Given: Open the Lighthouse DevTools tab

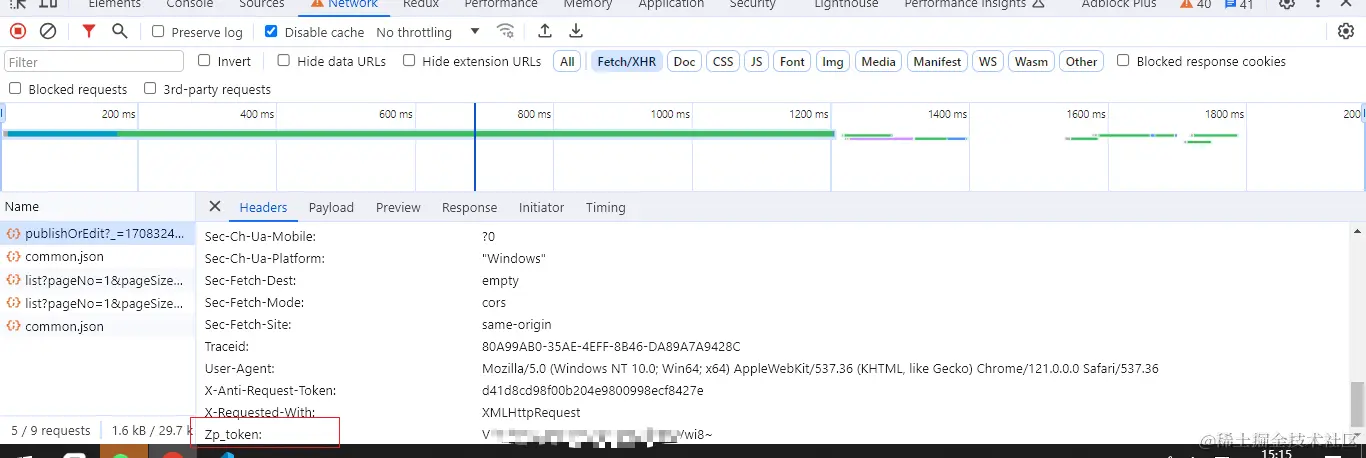Looking at the screenshot, I should coord(846,4).
